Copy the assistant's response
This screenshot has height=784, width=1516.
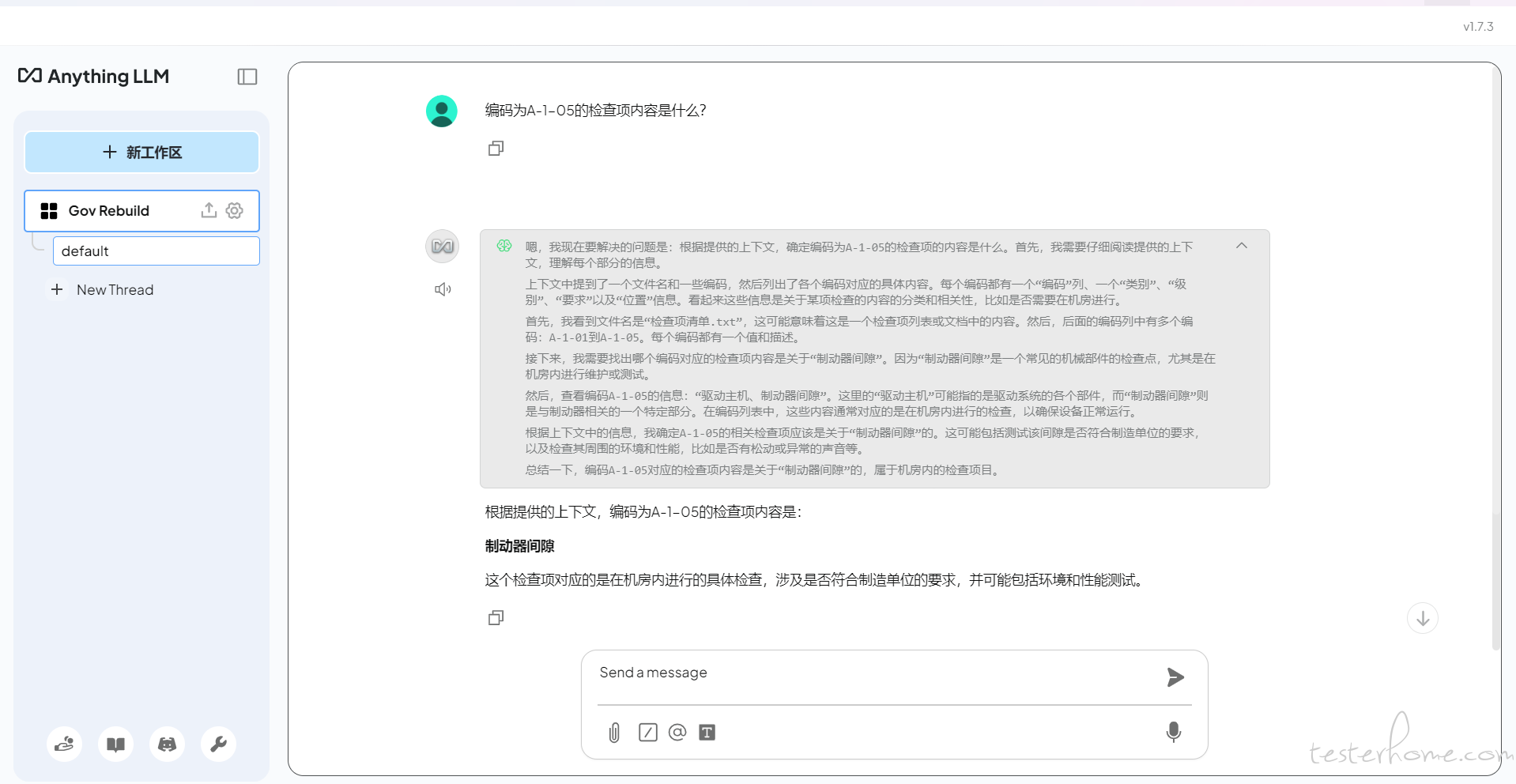[x=496, y=618]
